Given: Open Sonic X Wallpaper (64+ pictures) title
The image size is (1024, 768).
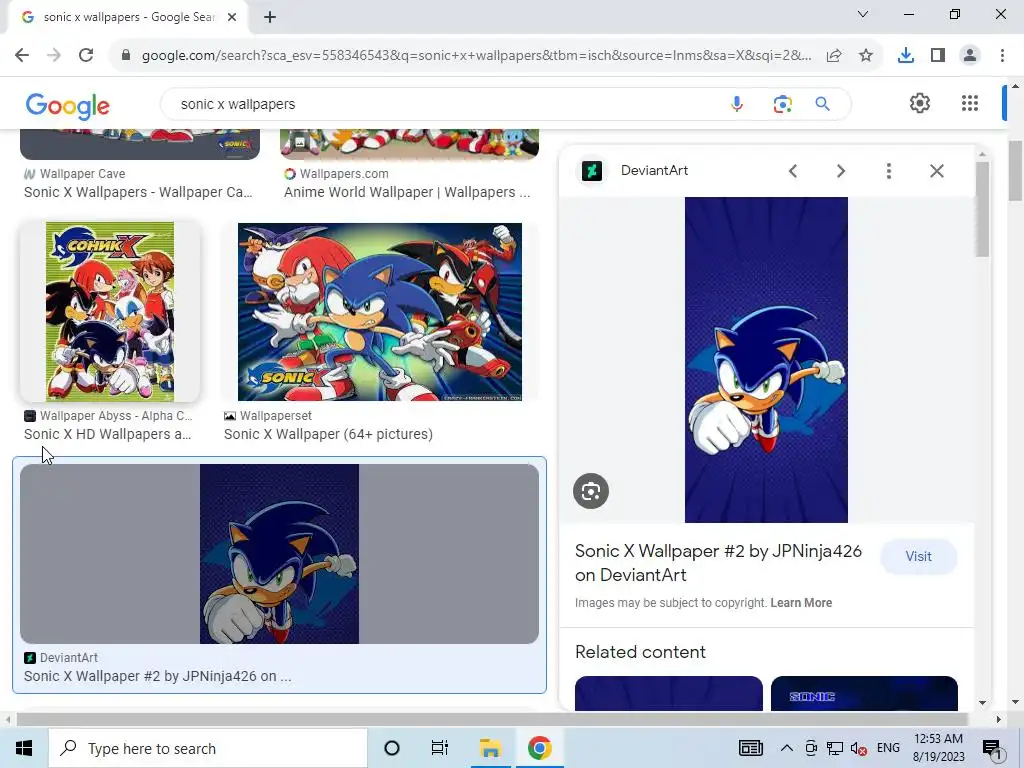Looking at the screenshot, I should [328, 434].
